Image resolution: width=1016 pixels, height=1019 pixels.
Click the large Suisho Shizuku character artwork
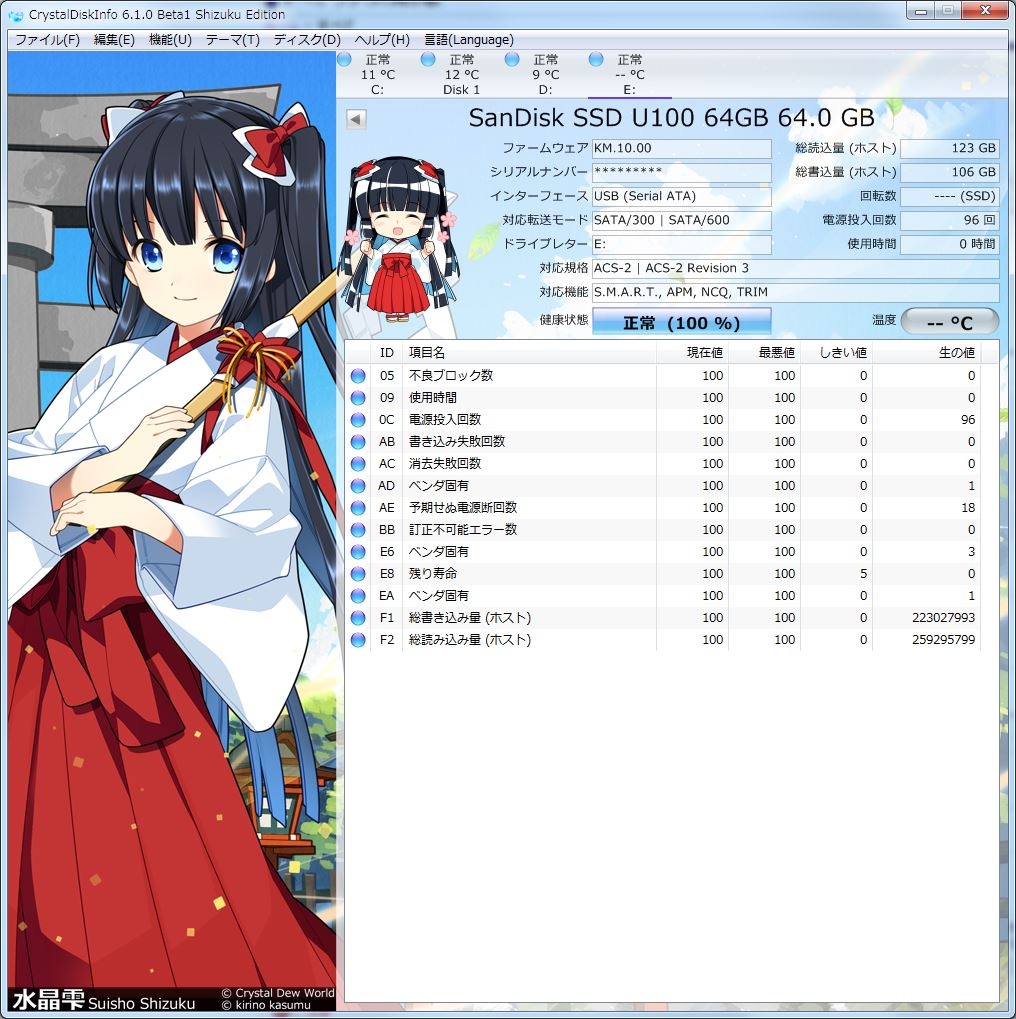tap(172, 533)
